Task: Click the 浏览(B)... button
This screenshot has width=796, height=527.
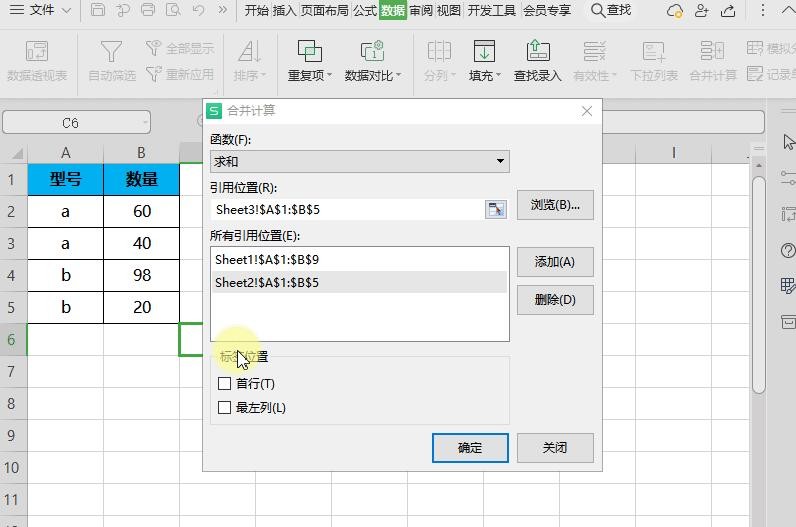Action: 555,205
